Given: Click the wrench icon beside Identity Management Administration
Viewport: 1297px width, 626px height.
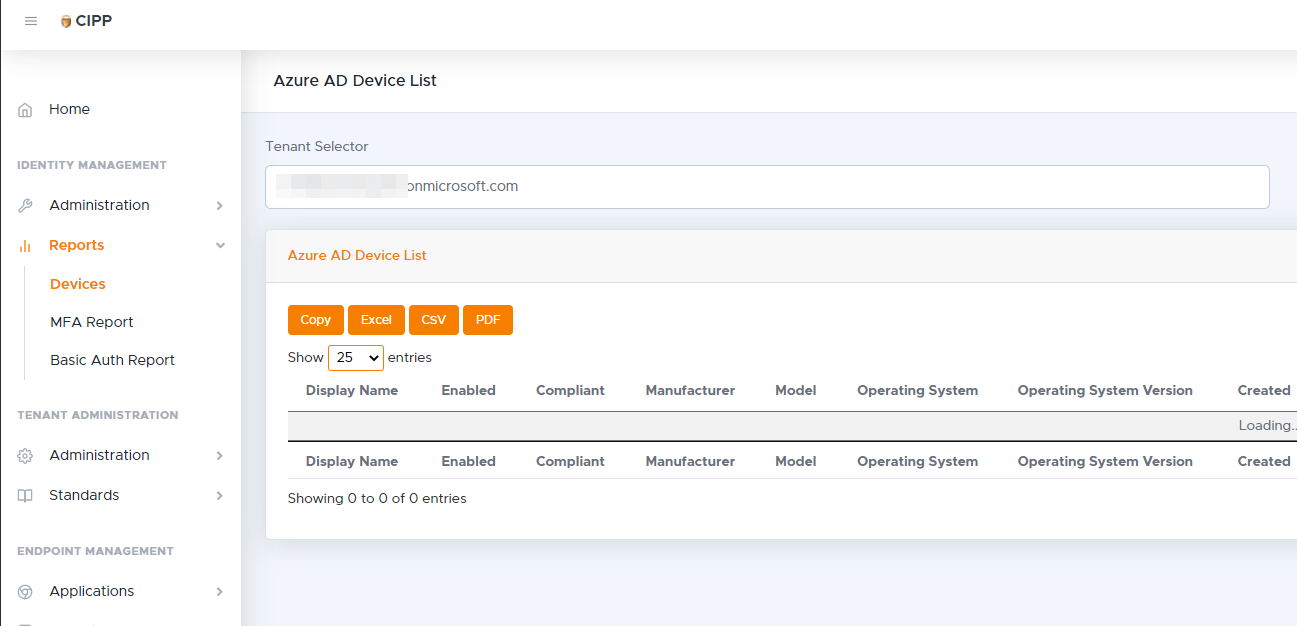Looking at the screenshot, I should (x=25, y=205).
